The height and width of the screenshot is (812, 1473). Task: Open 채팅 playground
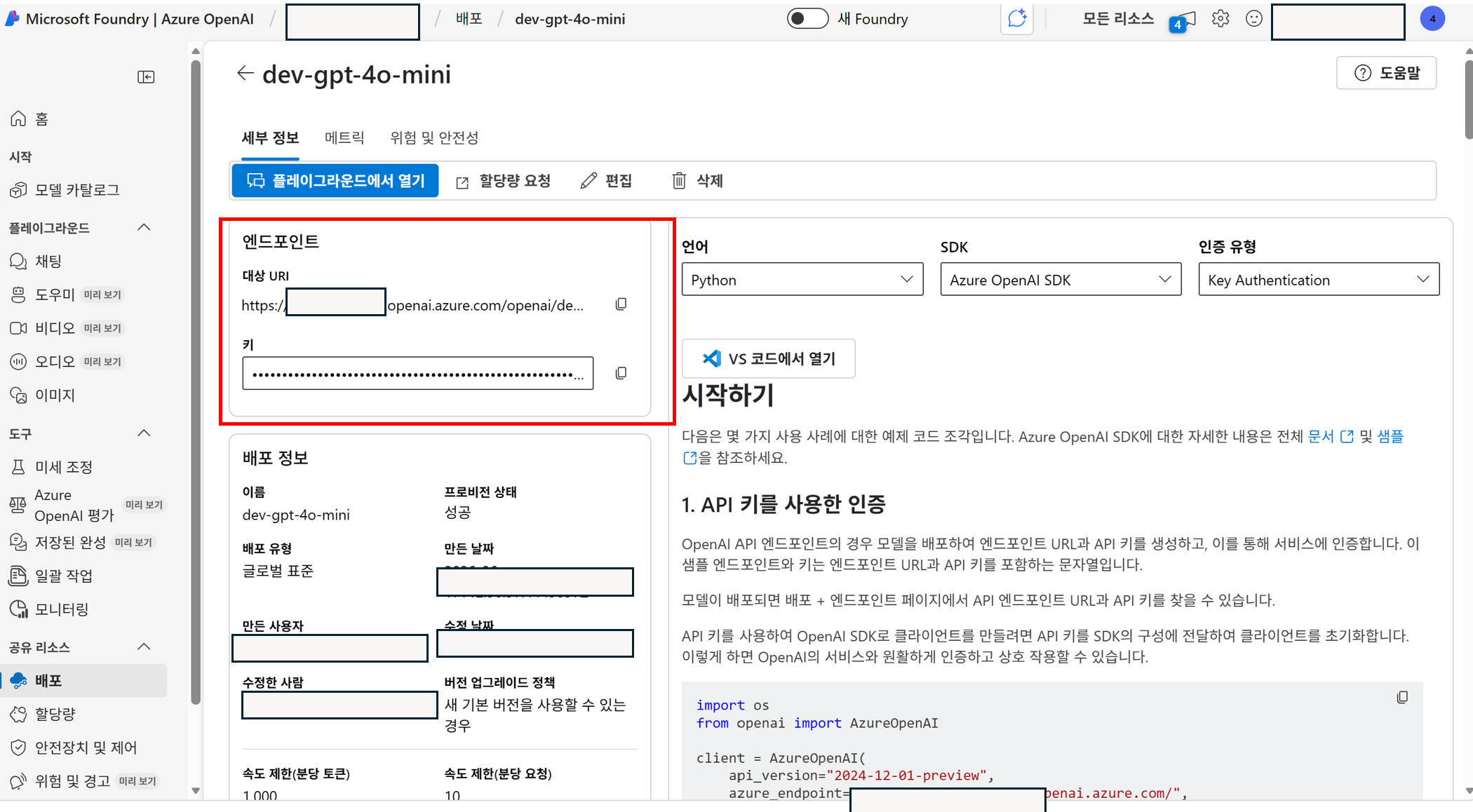click(x=36, y=262)
